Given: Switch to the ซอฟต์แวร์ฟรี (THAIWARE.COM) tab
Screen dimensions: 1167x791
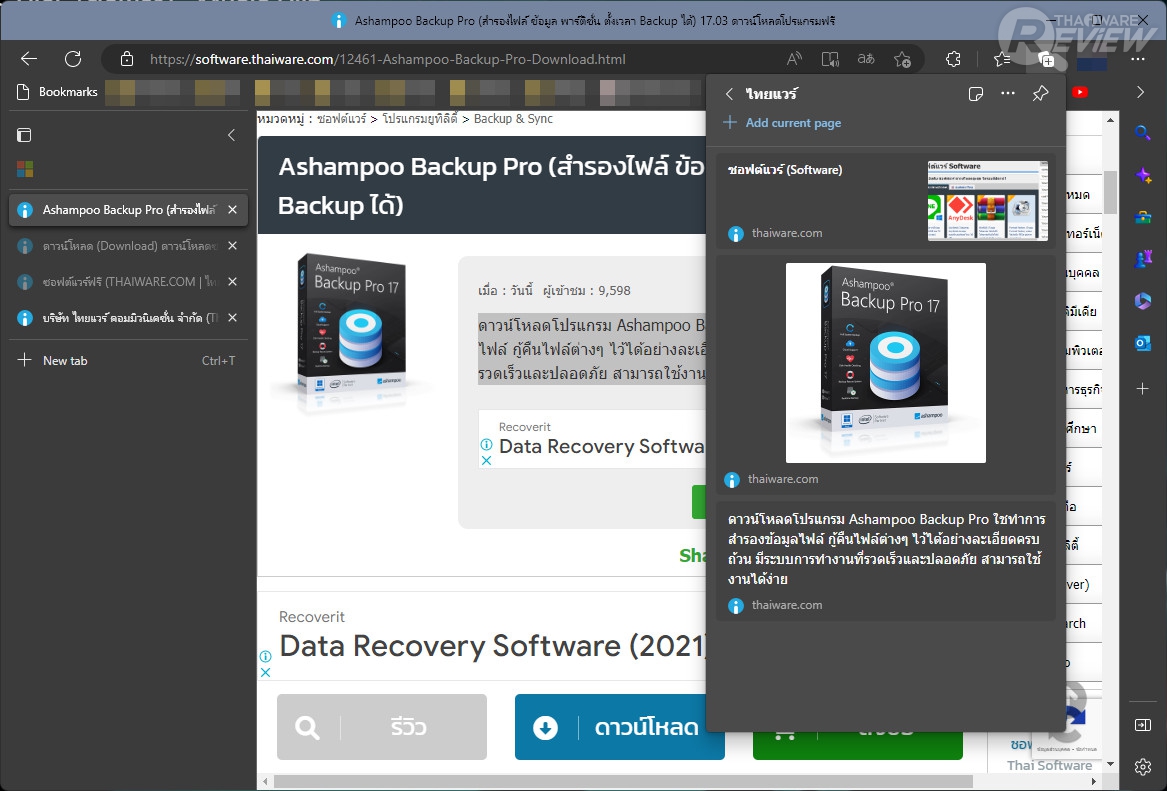Looking at the screenshot, I should pos(128,281).
